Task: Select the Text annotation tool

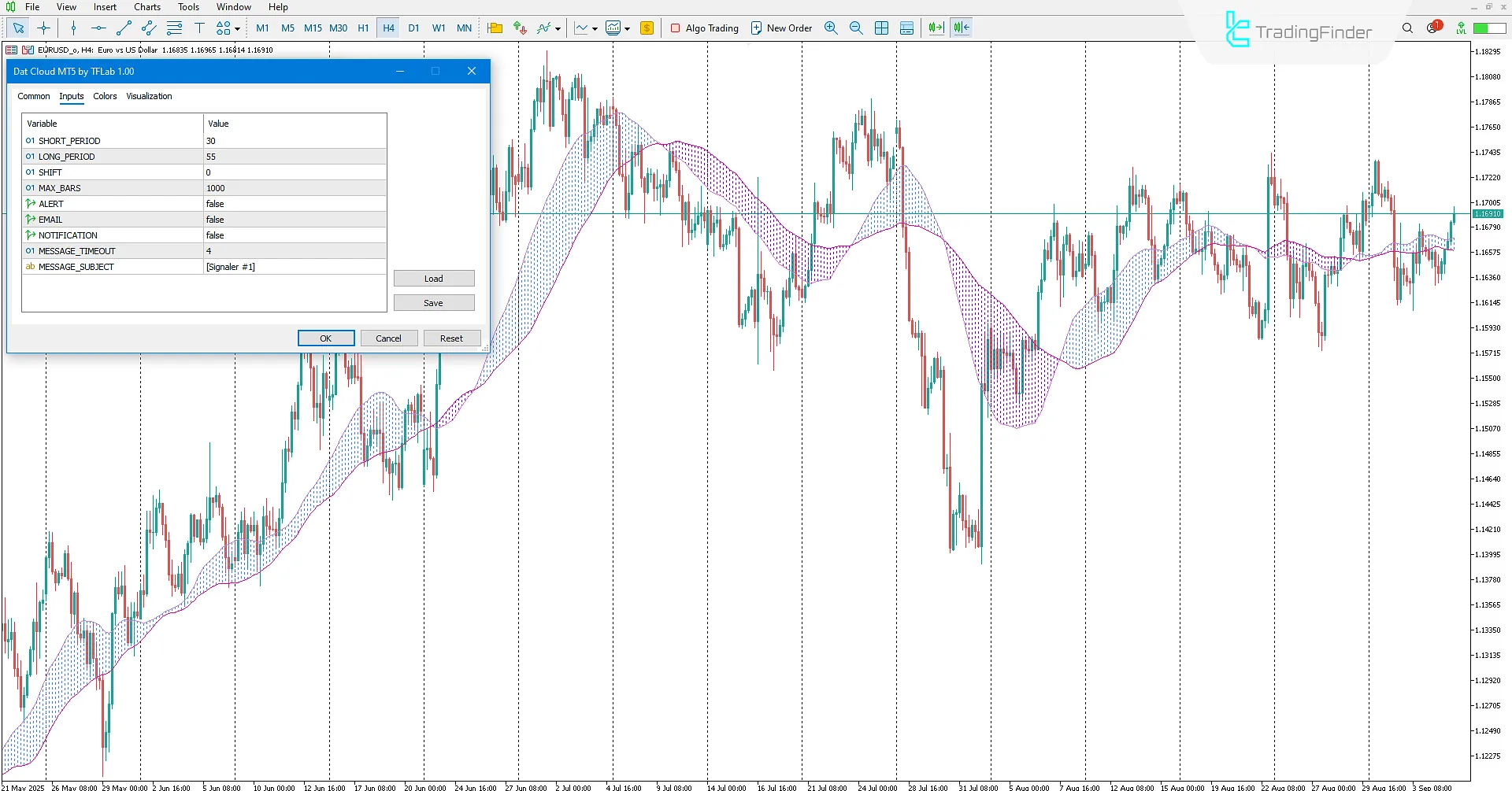Action: click(200, 28)
